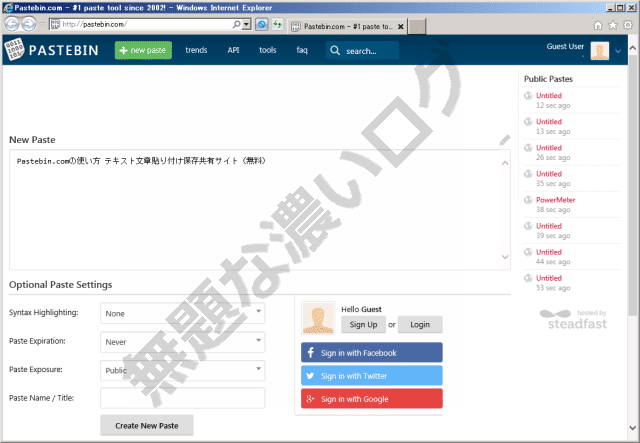Open the Untitled paste from 53 sec ago
Viewport: 640px width, 443px height.
tap(549, 278)
